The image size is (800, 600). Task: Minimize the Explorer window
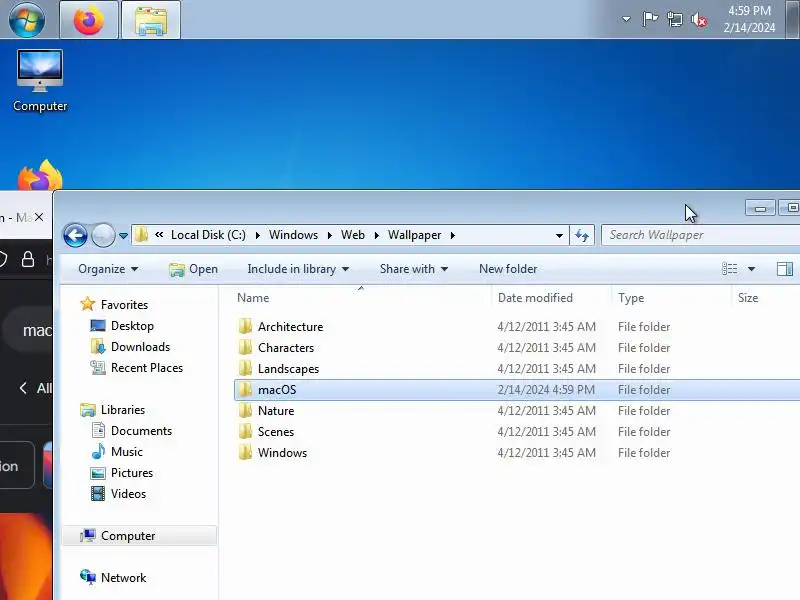(x=760, y=208)
